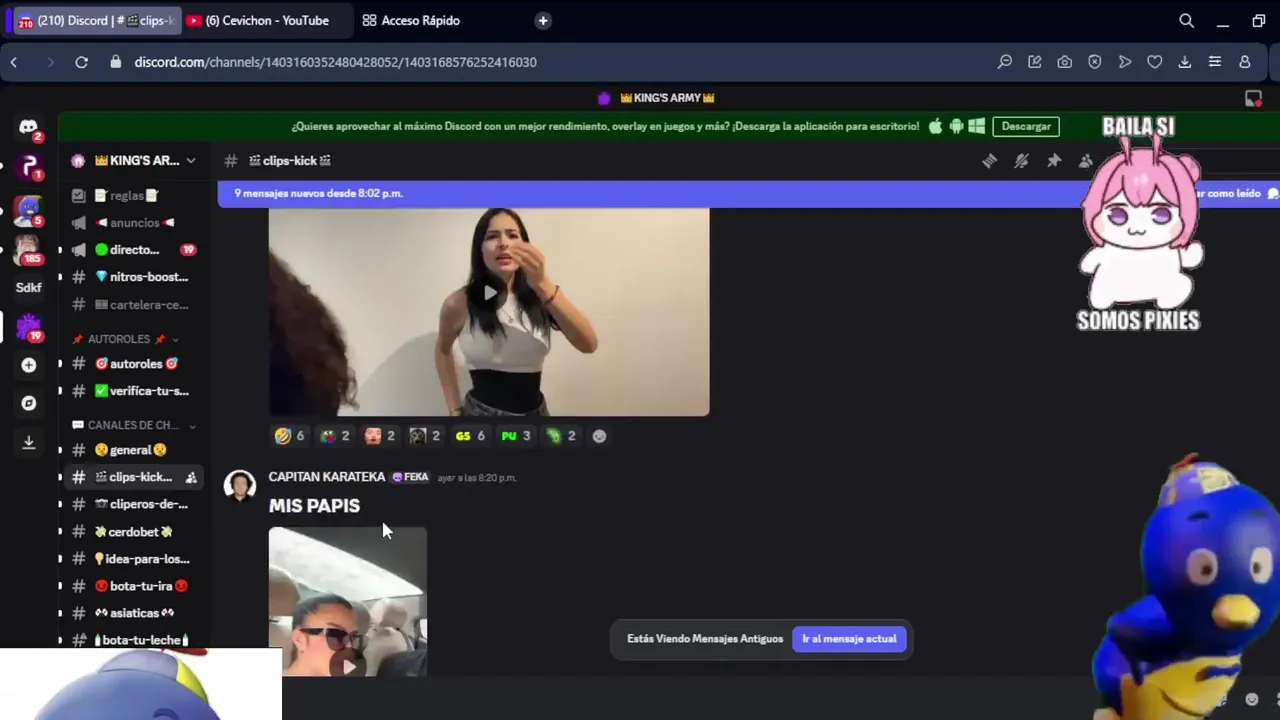Click the Descargar button in green banner
This screenshot has height=720, width=1280.
coord(1026,127)
